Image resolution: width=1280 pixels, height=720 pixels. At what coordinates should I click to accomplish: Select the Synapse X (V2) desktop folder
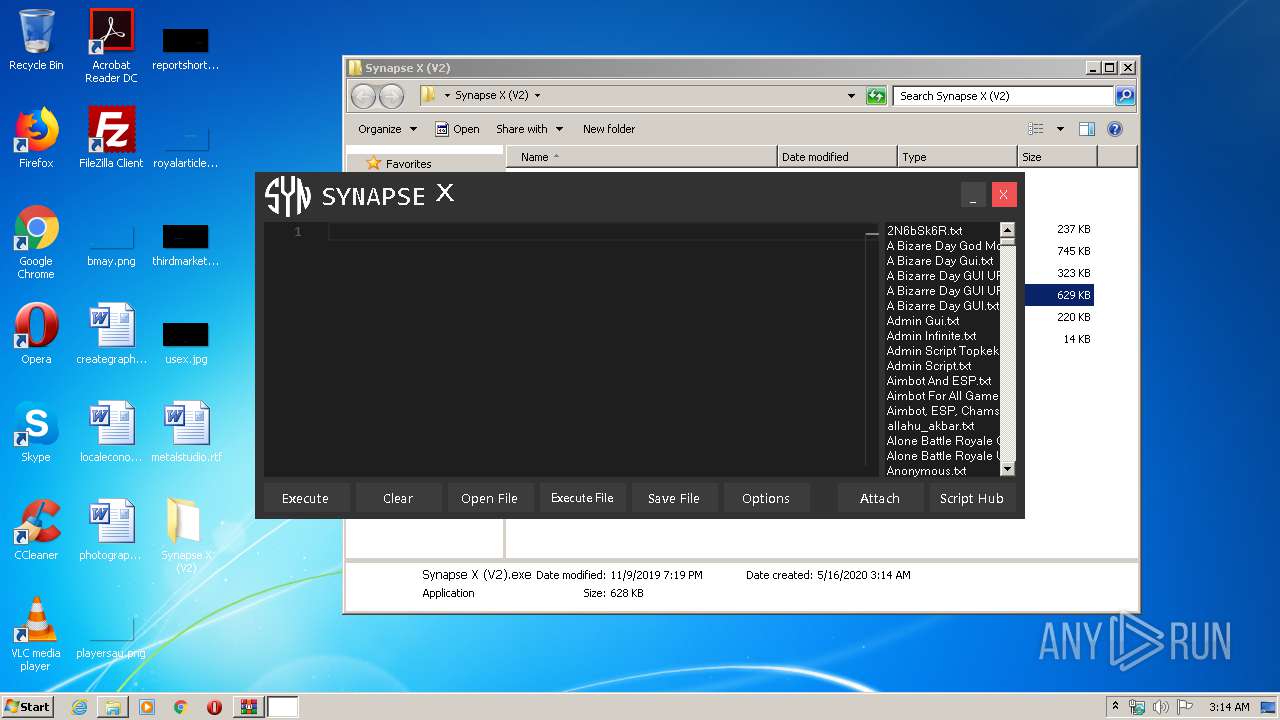pyautogui.click(x=186, y=535)
